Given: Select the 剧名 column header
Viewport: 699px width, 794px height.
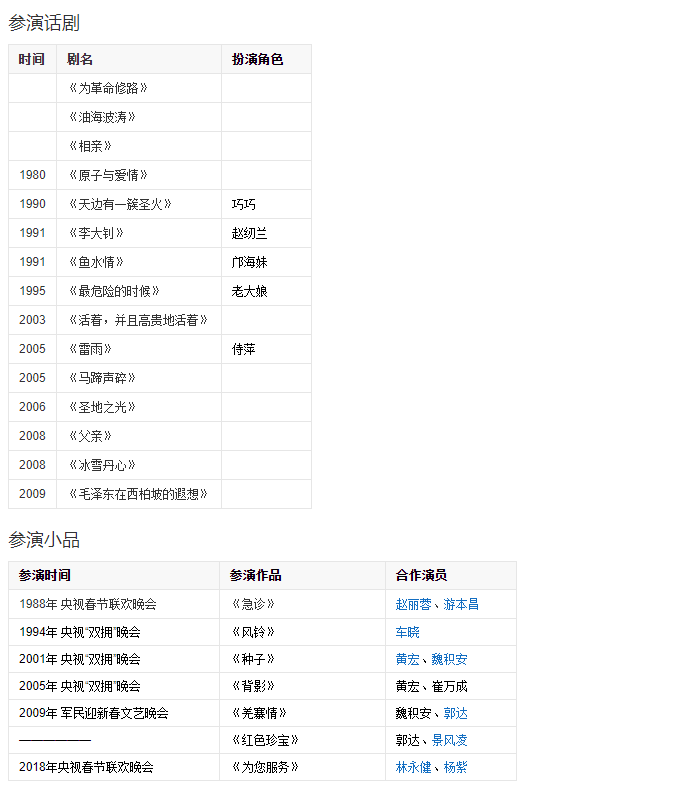Looking at the screenshot, I should pos(80,59).
